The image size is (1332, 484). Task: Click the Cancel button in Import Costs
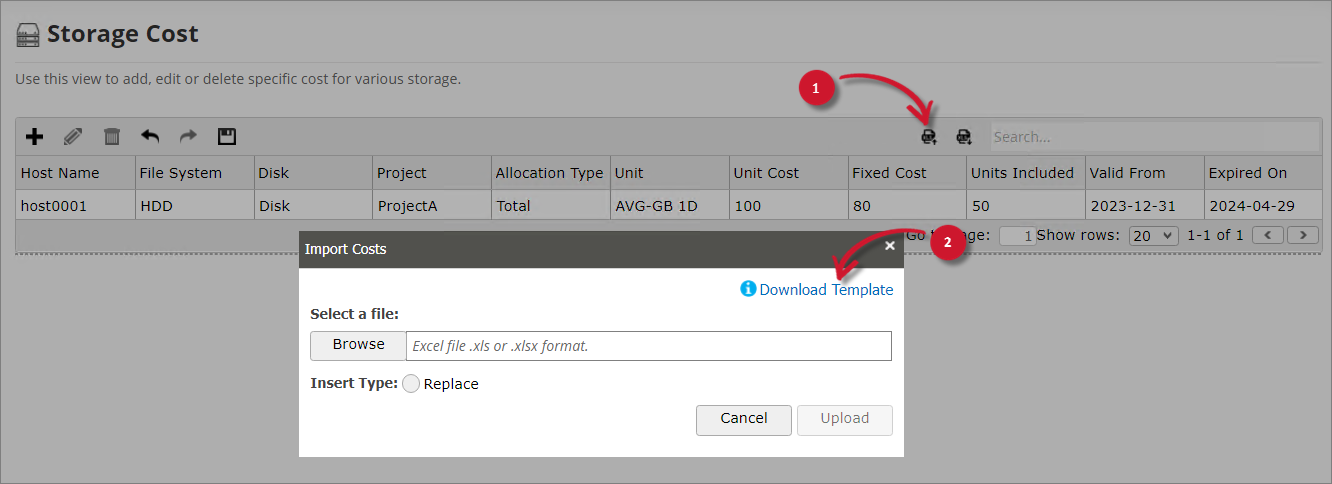click(744, 419)
